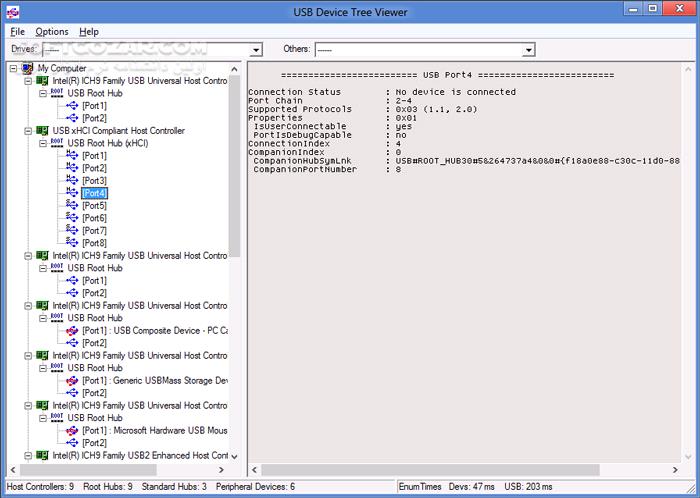
Task: Open the Others dropdown list
Action: [x=529, y=50]
